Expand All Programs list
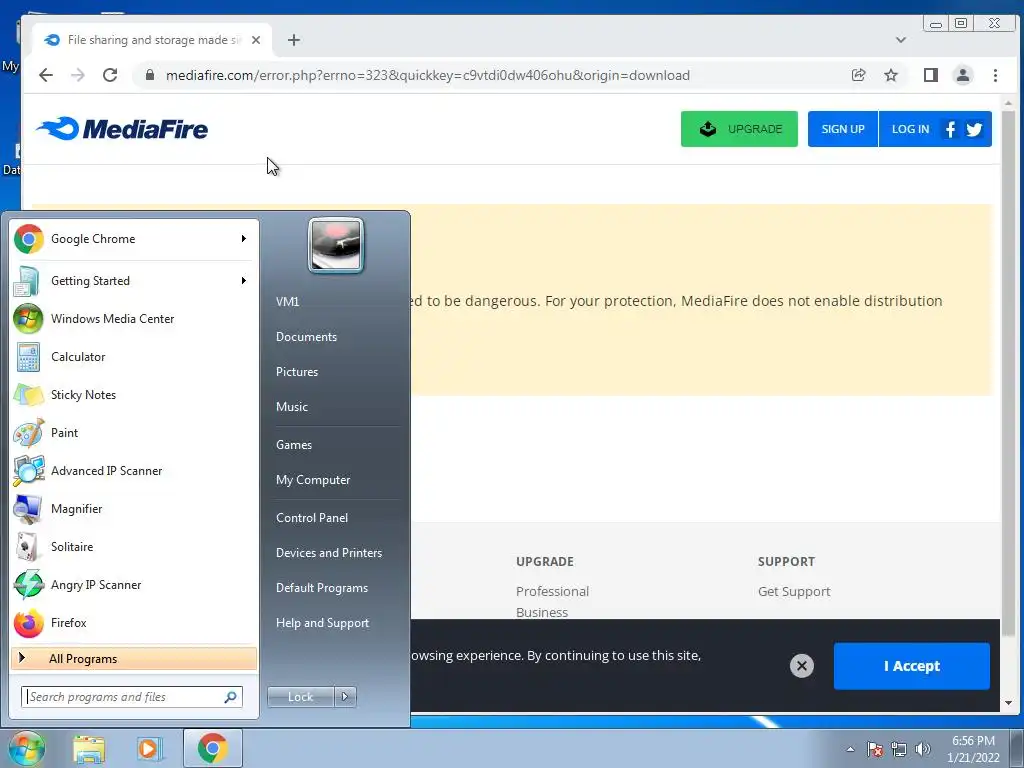This screenshot has height=768, width=1024. point(134,659)
